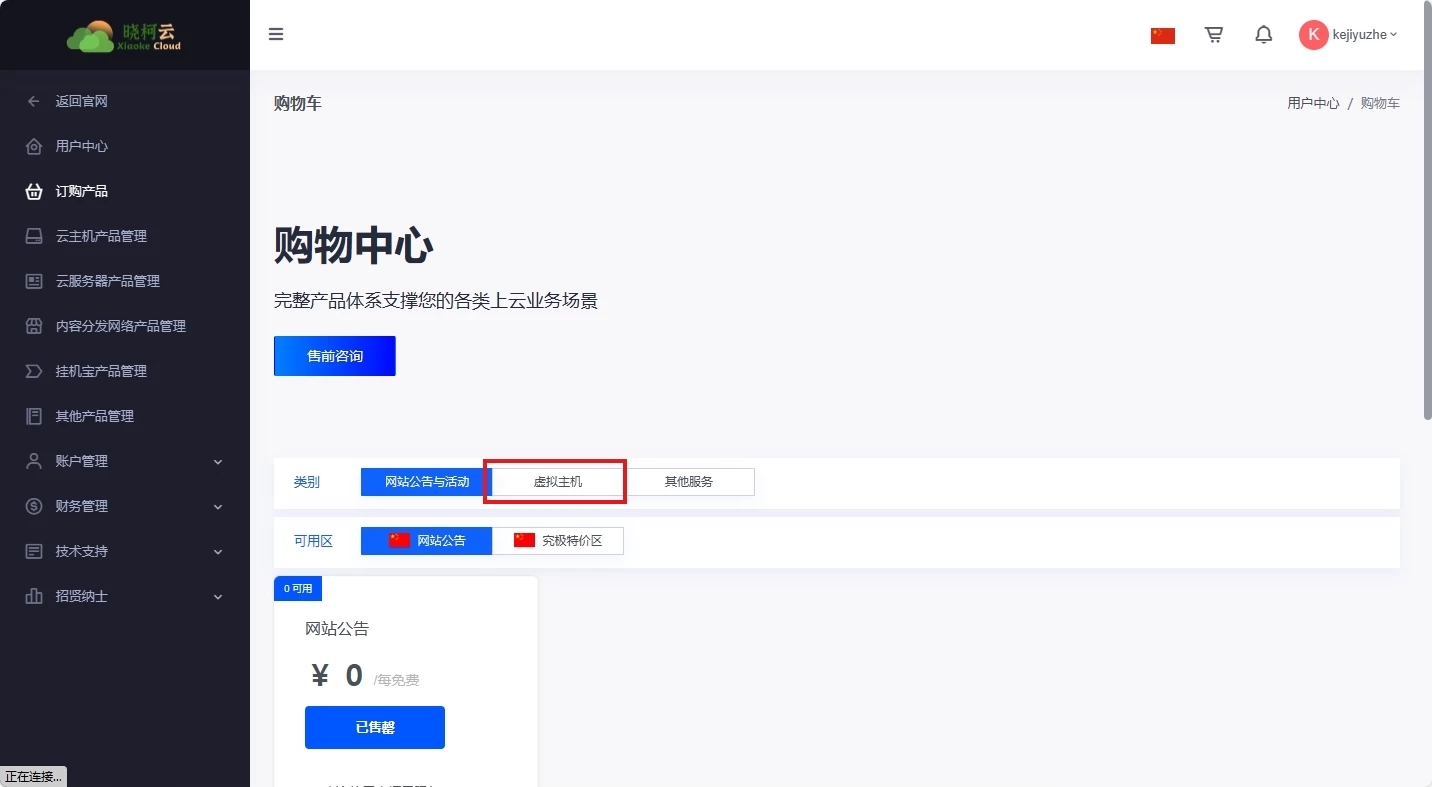1432x787 pixels.
Task: Click the 已售罄 button on 网站公告 card
Action: click(x=375, y=727)
